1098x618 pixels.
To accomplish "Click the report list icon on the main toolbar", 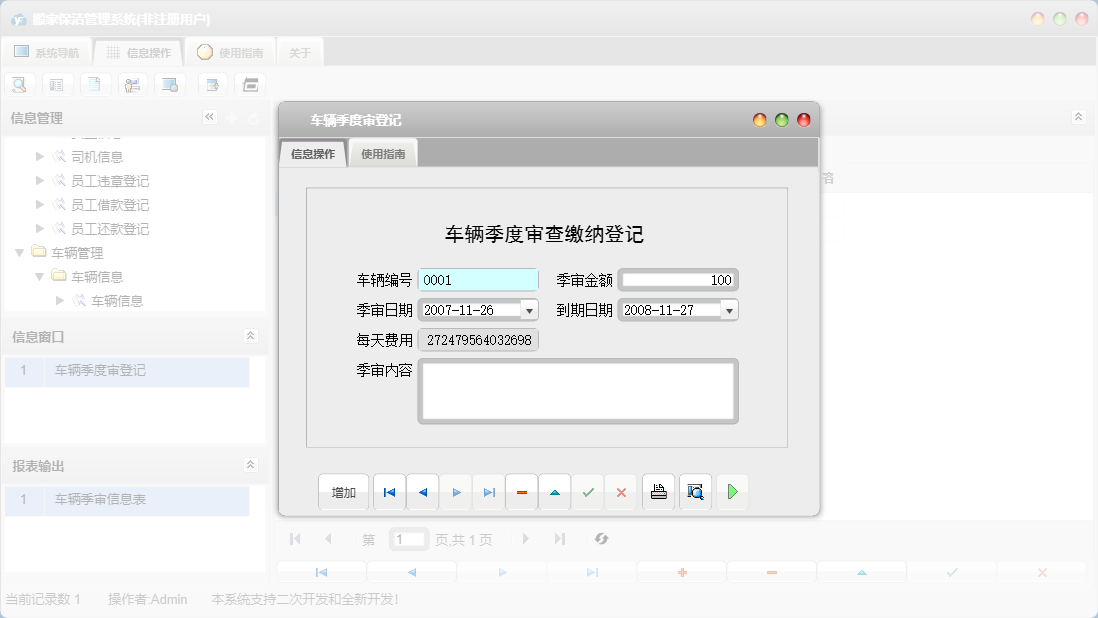I will click(x=57, y=84).
